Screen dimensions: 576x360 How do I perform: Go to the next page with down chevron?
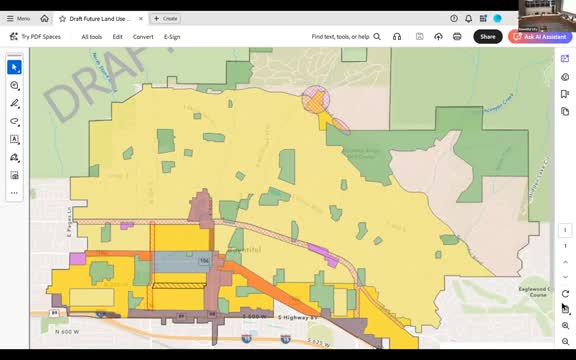pyautogui.click(x=565, y=277)
